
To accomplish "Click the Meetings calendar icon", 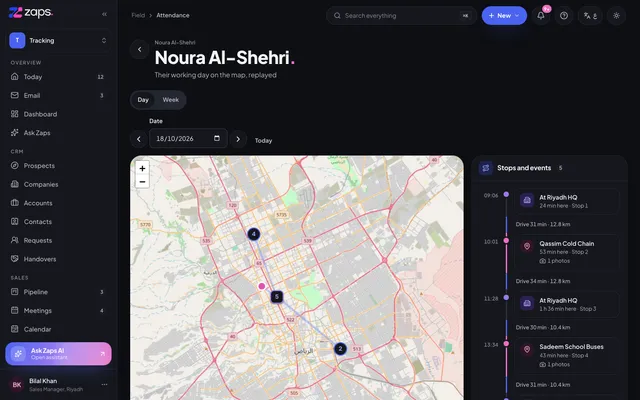I will pyautogui.click(x=15, y=311).
